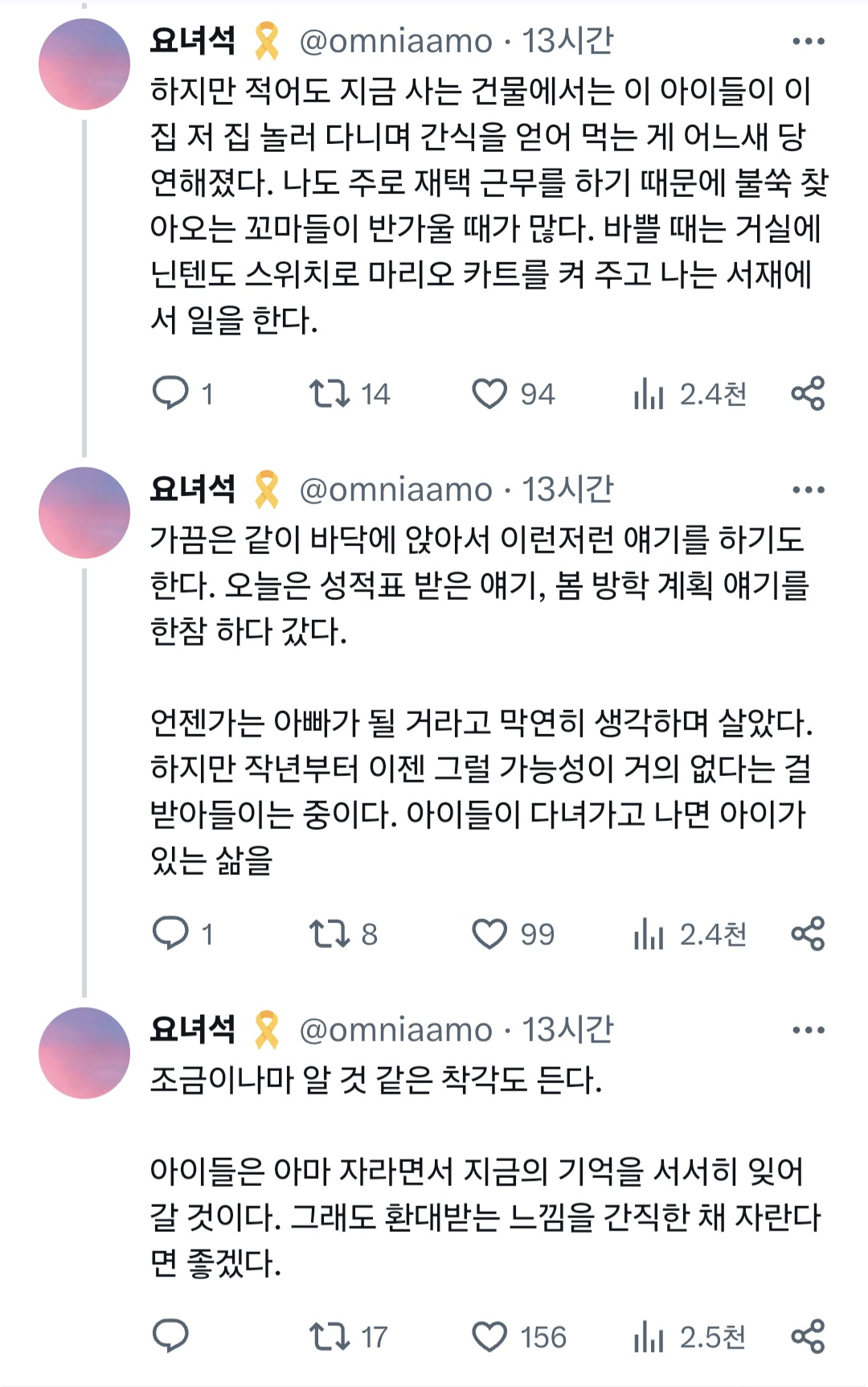868x1387 pixels.
Task: Like the first tweet with 94 likes
Action: pyautogui.click(x=489, y=394)
